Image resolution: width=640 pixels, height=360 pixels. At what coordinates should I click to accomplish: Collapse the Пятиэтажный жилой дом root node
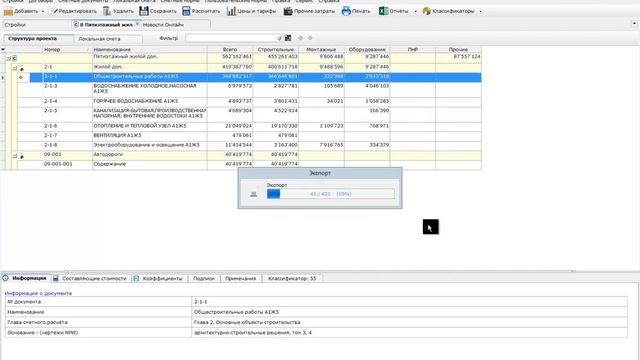point(8,58)
